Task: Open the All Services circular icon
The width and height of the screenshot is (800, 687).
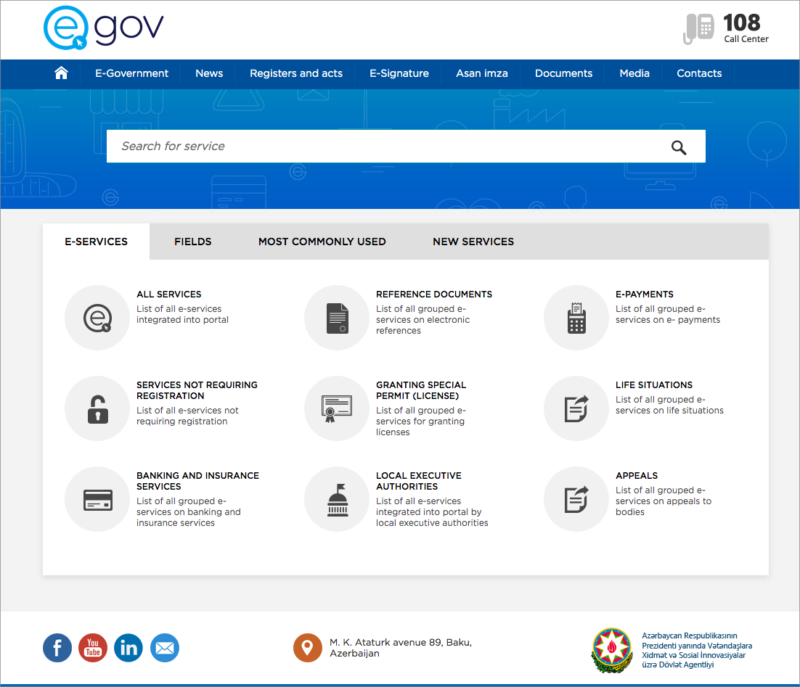Action: click(96, 318)
